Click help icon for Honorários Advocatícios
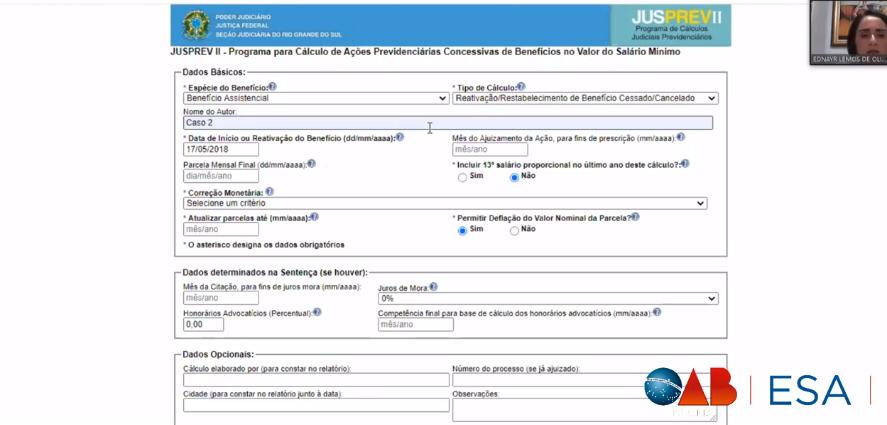 click(317, 312)
